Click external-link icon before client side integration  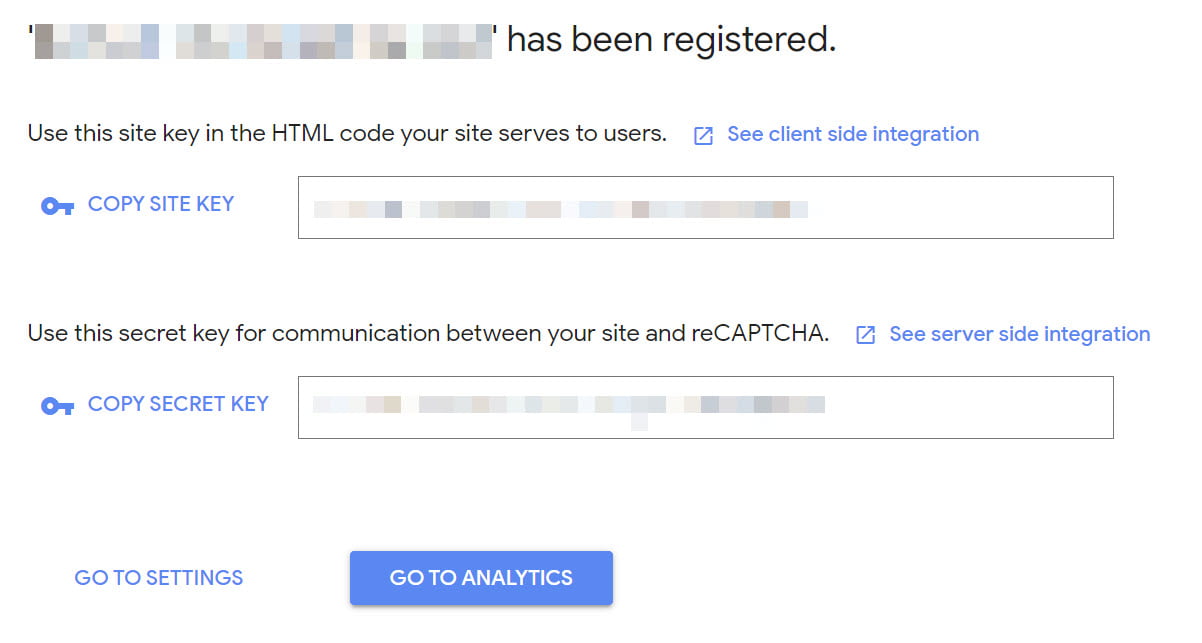(704, 136)
